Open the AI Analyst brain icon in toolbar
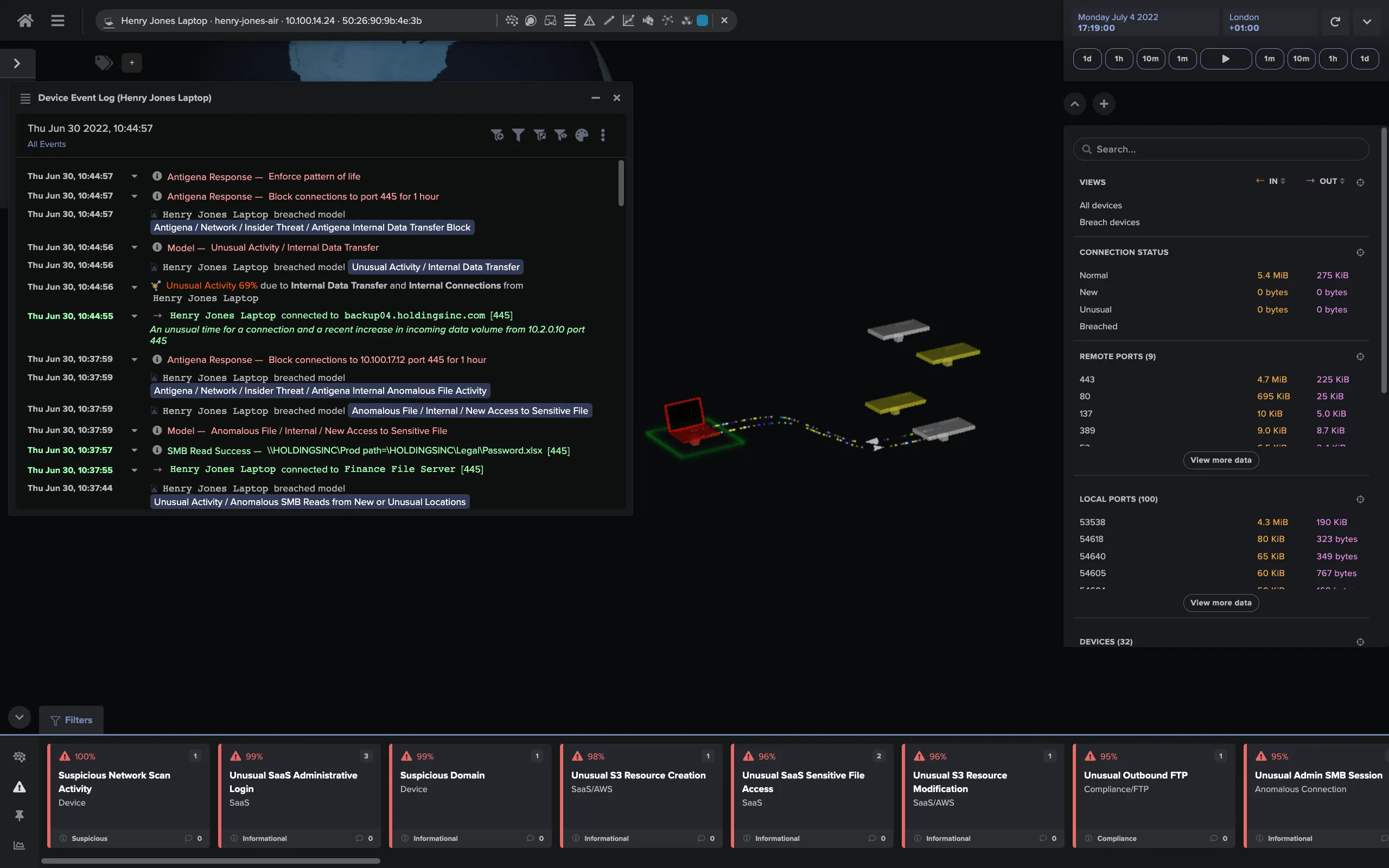 pyautogui.click(x=512, y=20)
